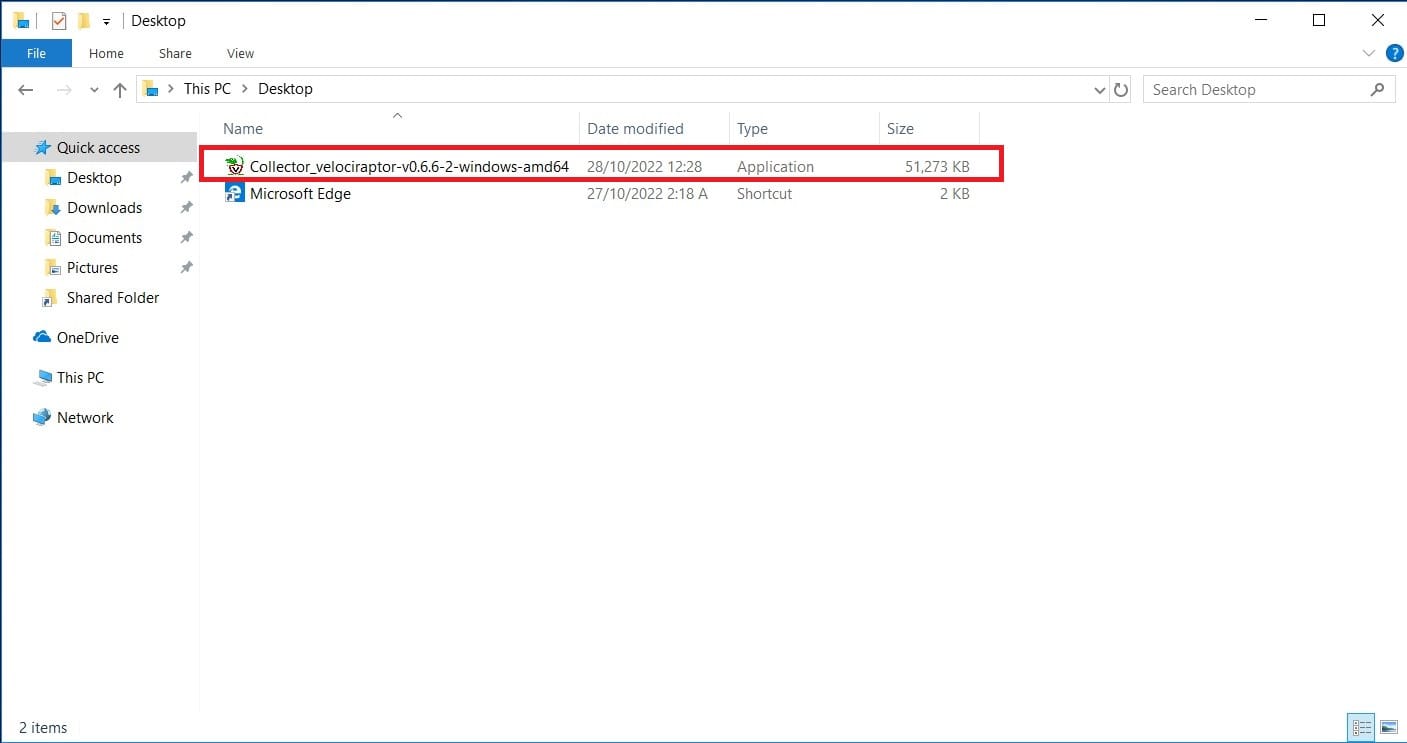Open the Help question mark icon

(1395, 53)
